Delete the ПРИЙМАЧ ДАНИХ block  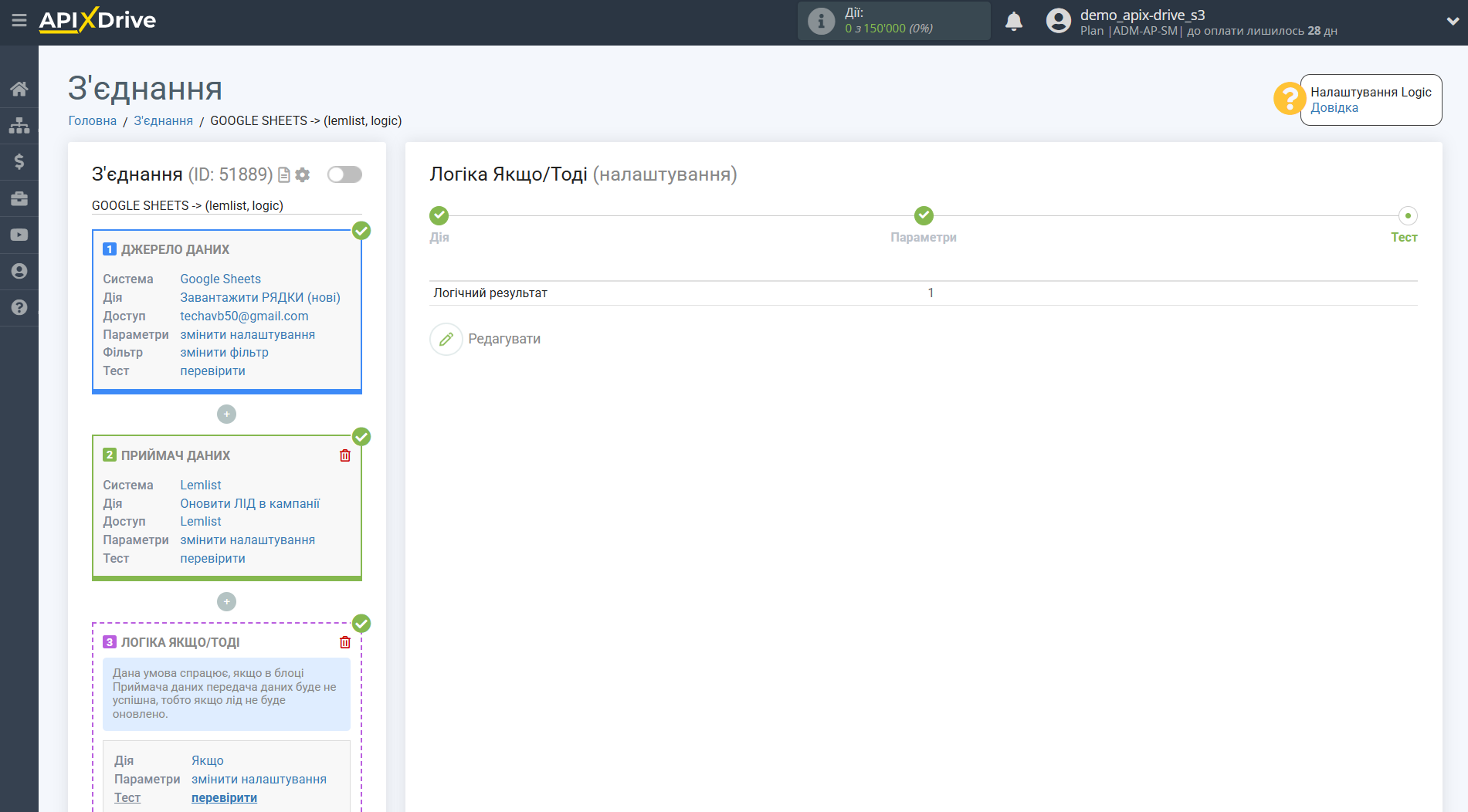(345, 455)
